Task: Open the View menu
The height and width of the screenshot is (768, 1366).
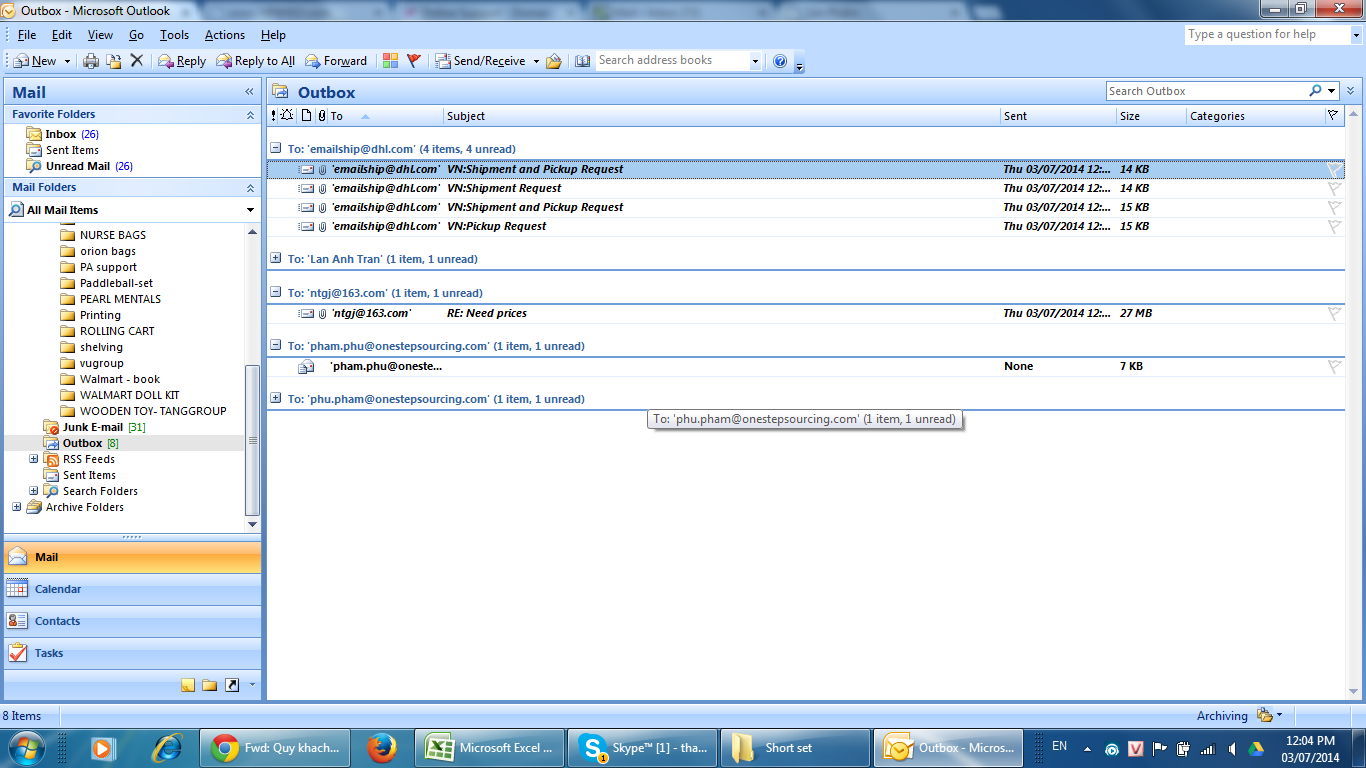Action: point(100,35)
